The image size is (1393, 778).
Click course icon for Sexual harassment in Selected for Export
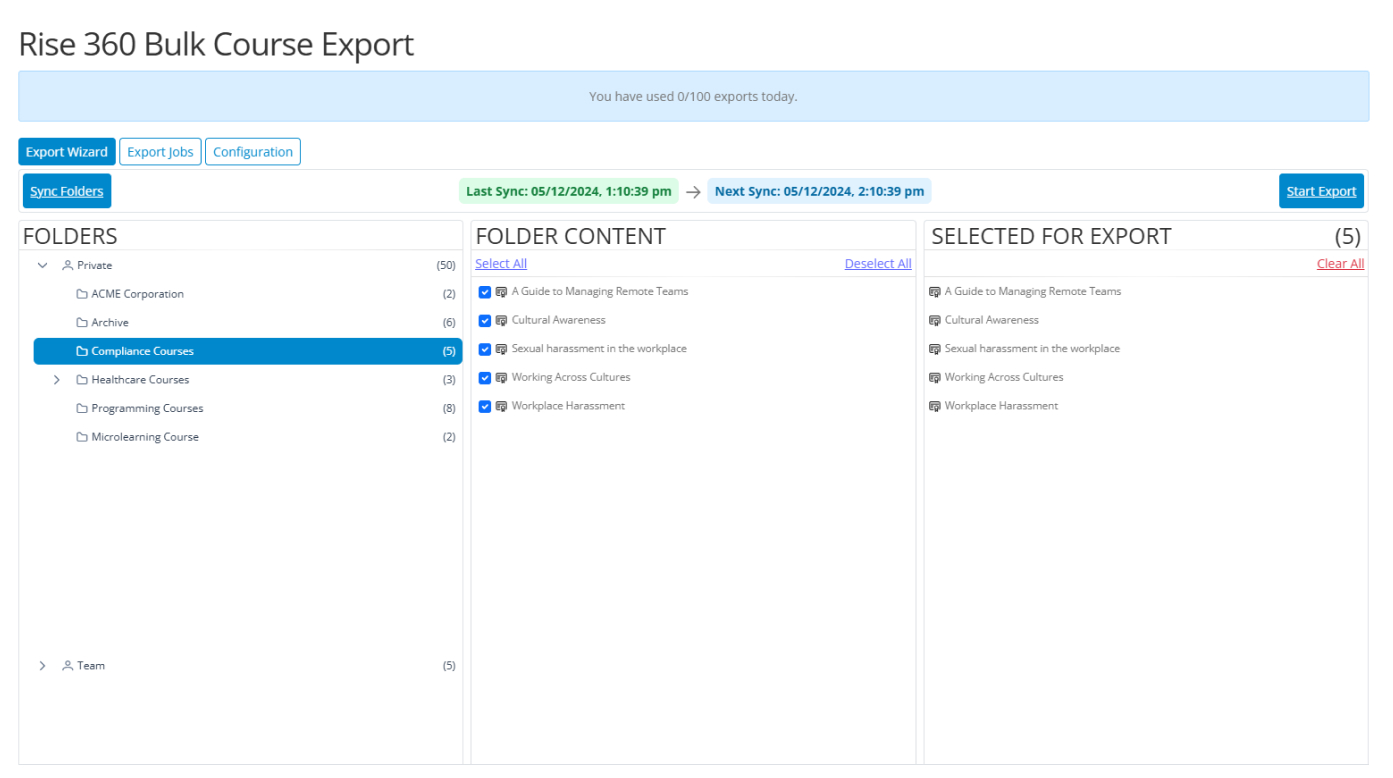pos(935,349)
